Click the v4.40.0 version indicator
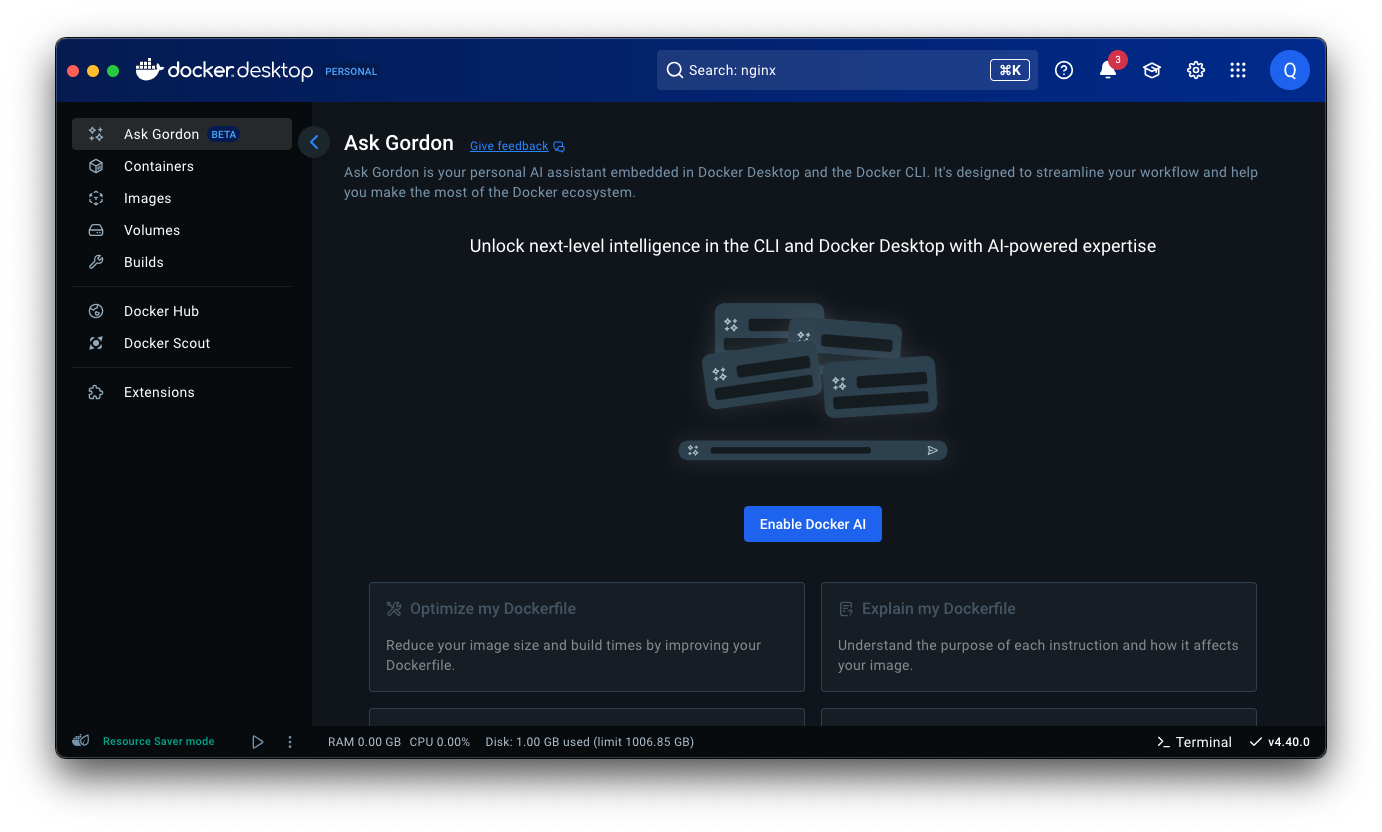The height and width of the screenshot is (832, 1382). coord(1280,742)
